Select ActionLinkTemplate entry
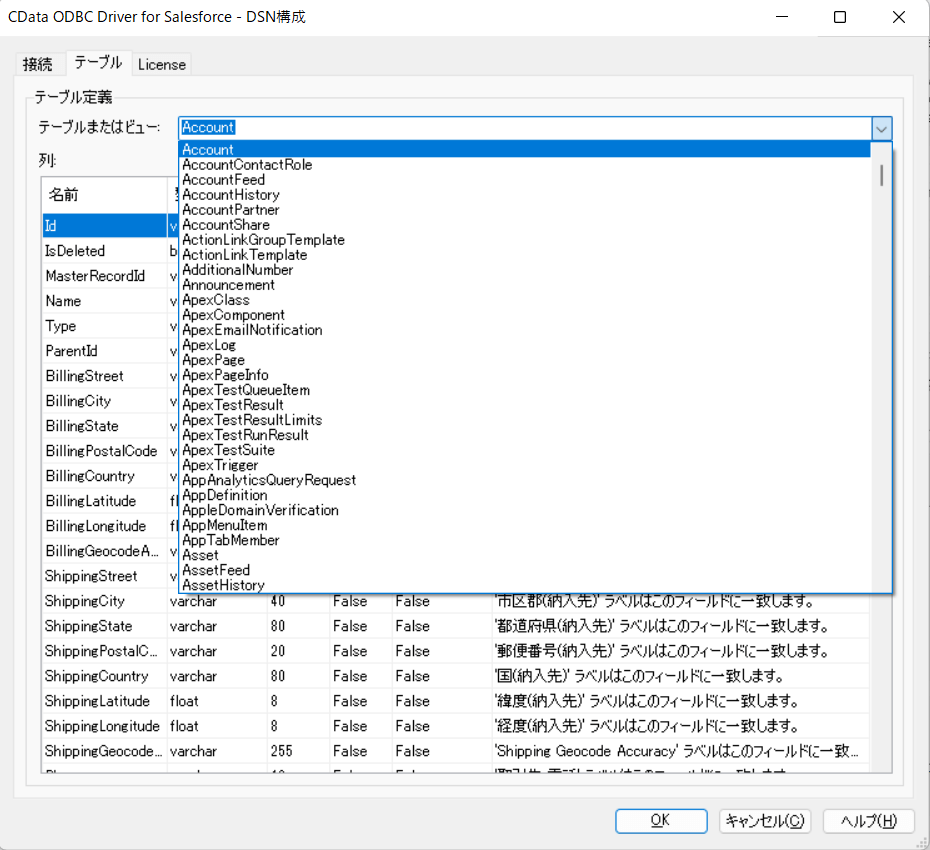The height and width of the screenshot is (850, 930). [x=525, y=255]
